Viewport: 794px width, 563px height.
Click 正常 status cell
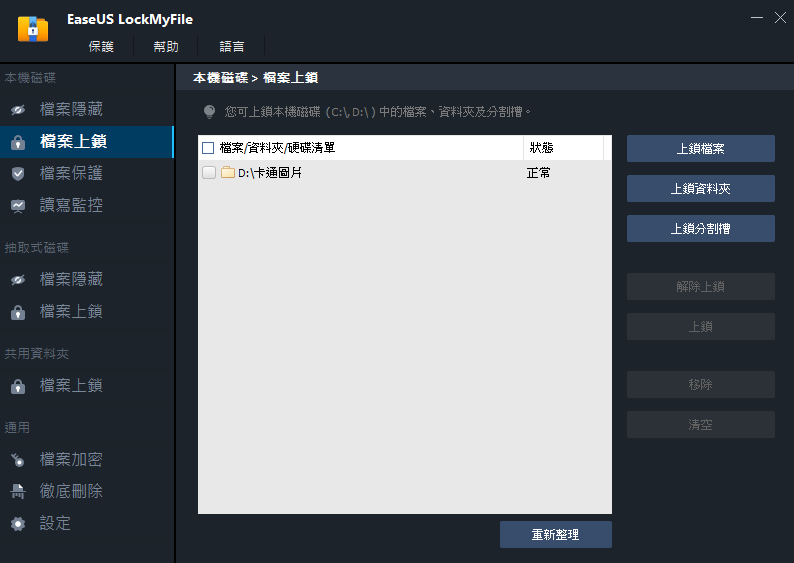point(538,173)
